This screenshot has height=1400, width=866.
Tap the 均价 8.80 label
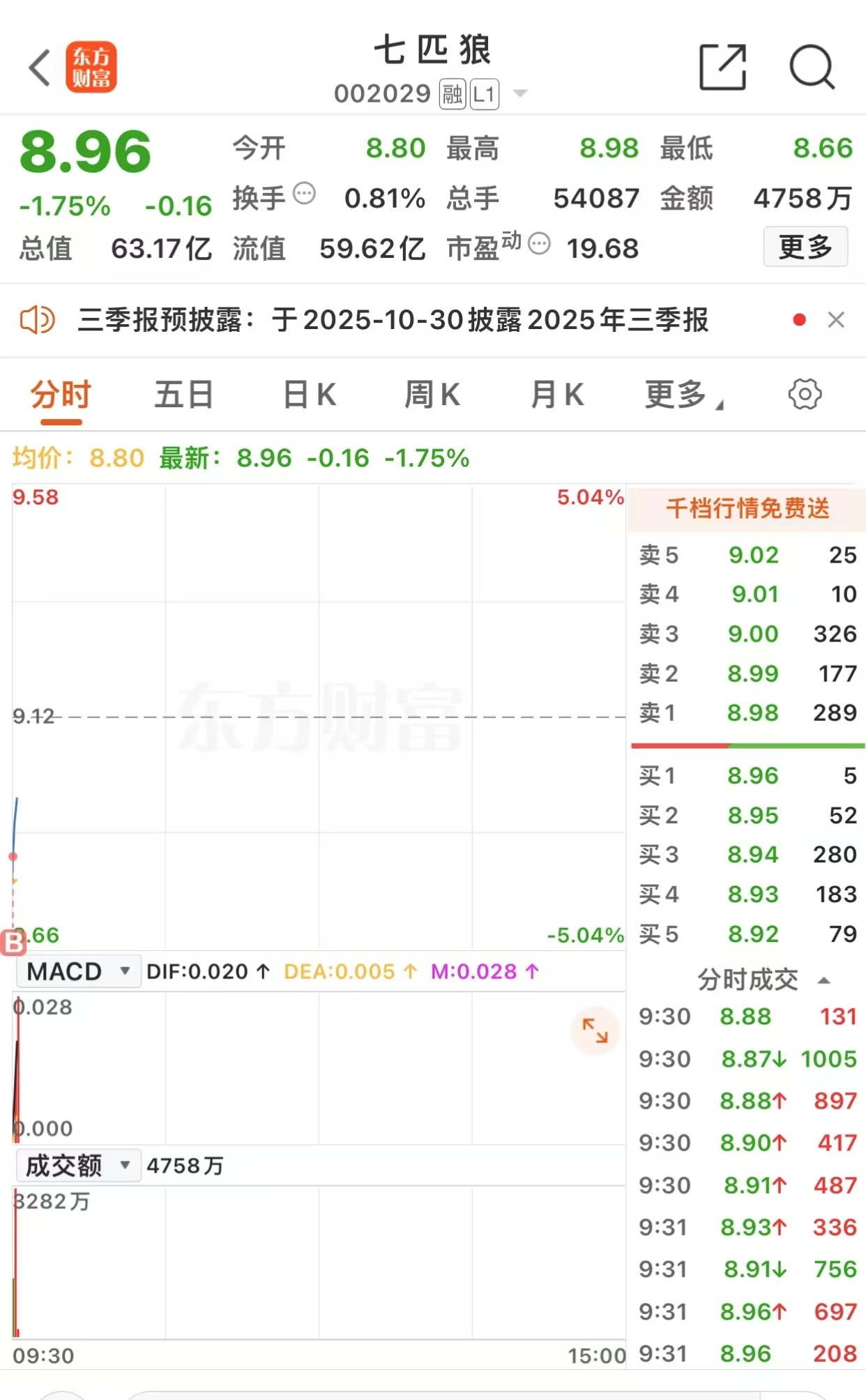click(x=78, y=458)
